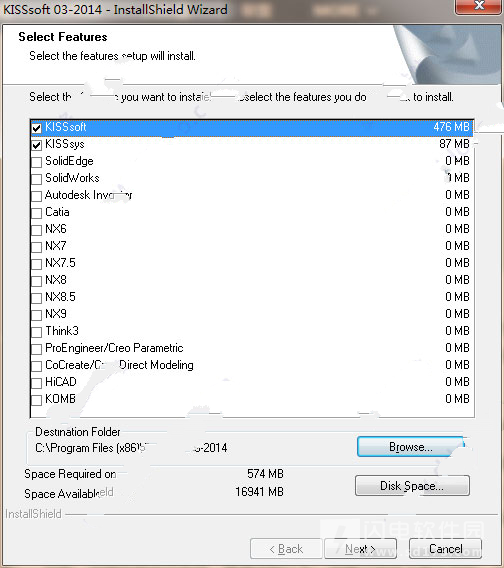The width and height of the screenshot is (504, 568).
Task: Open the Disk Space... dialog
Action: click(412, 485)
